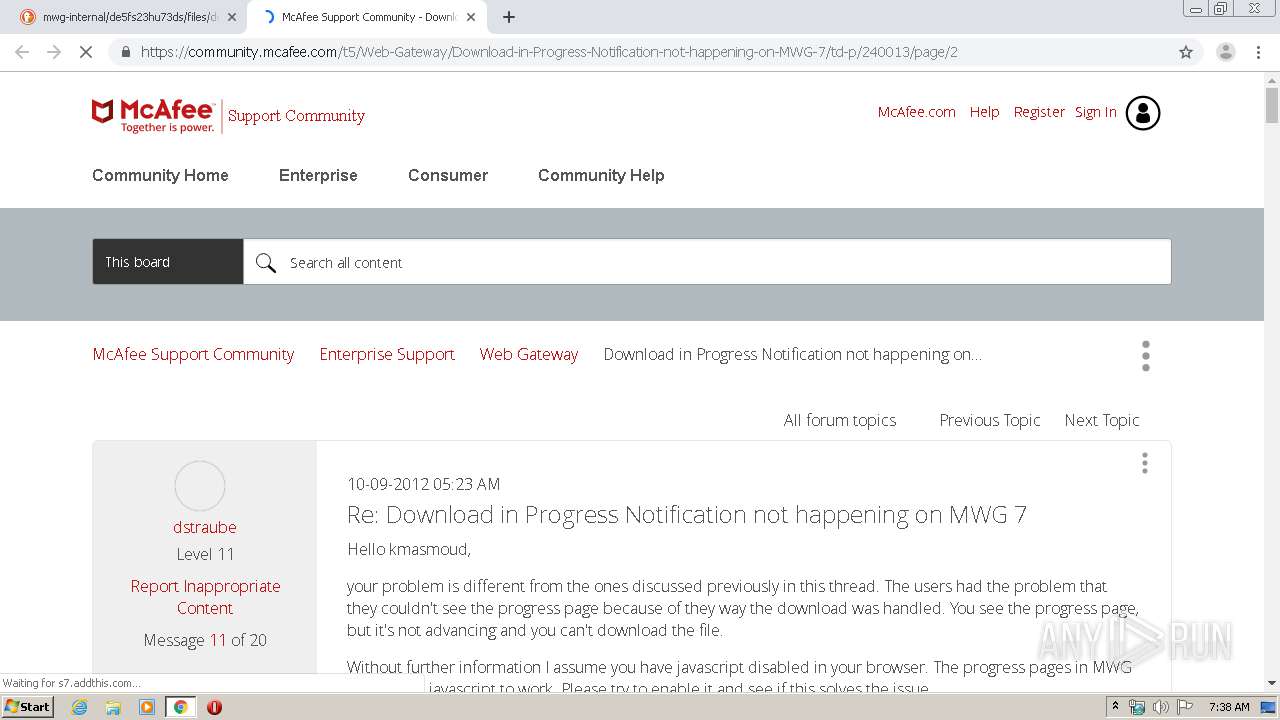Image resolution: width=1280 pixels, height=720 pixels.
Task: Go to Previous Topic
Action: point(990,420)
